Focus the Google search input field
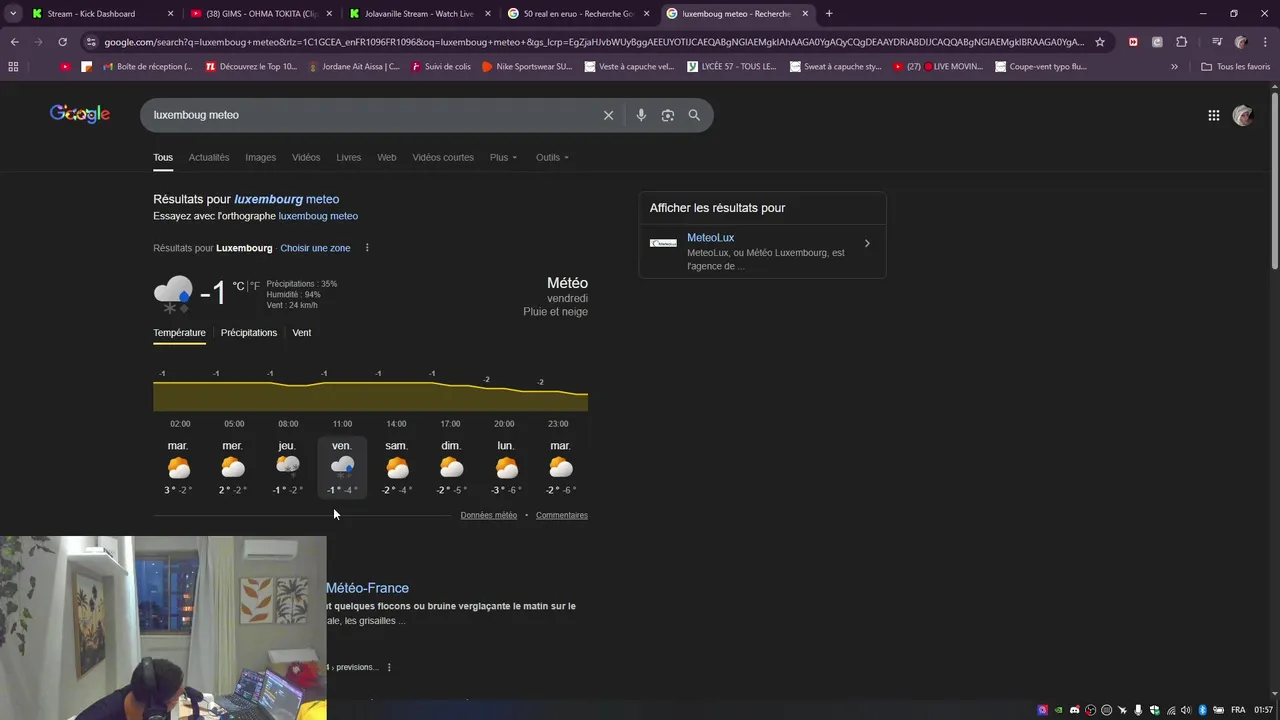This screenshot has height=720, width=1280. point(370,115)
